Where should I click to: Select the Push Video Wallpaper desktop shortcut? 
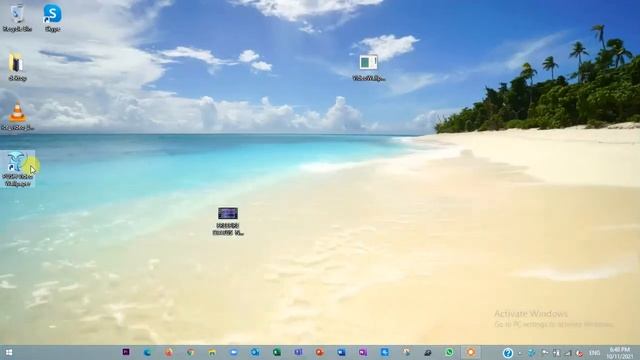point(18,169)
